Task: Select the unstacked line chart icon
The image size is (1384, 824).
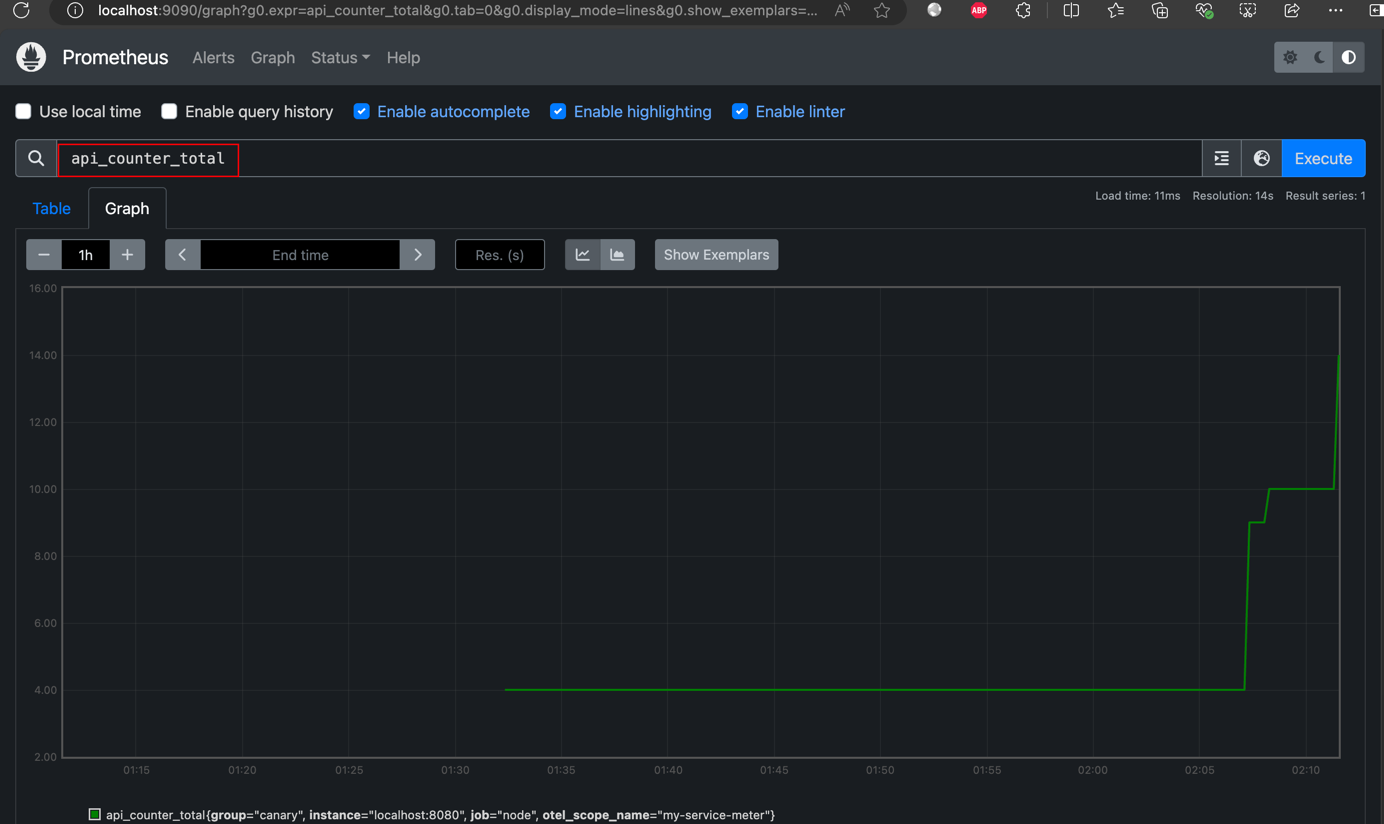Action: coord(583,255)
